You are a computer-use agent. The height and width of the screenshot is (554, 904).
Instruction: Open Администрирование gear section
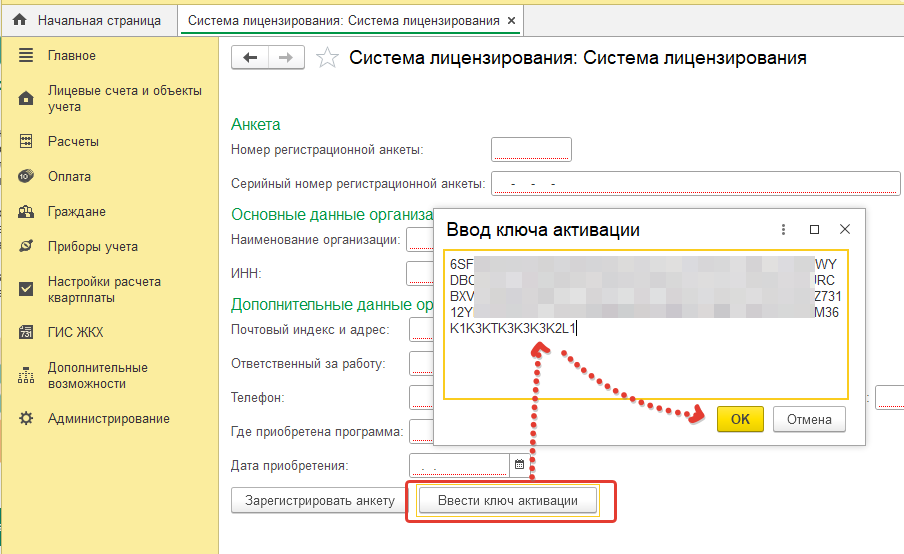108,419
